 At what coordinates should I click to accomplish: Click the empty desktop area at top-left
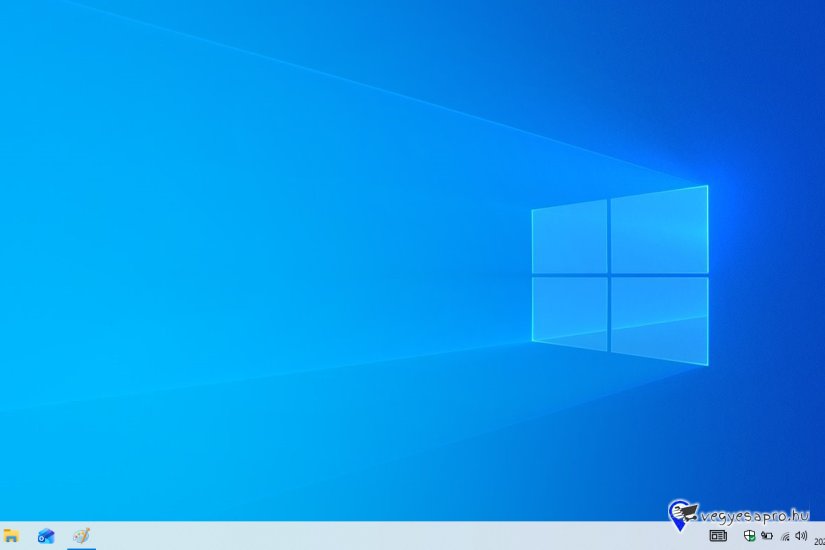tap(60, 60)
